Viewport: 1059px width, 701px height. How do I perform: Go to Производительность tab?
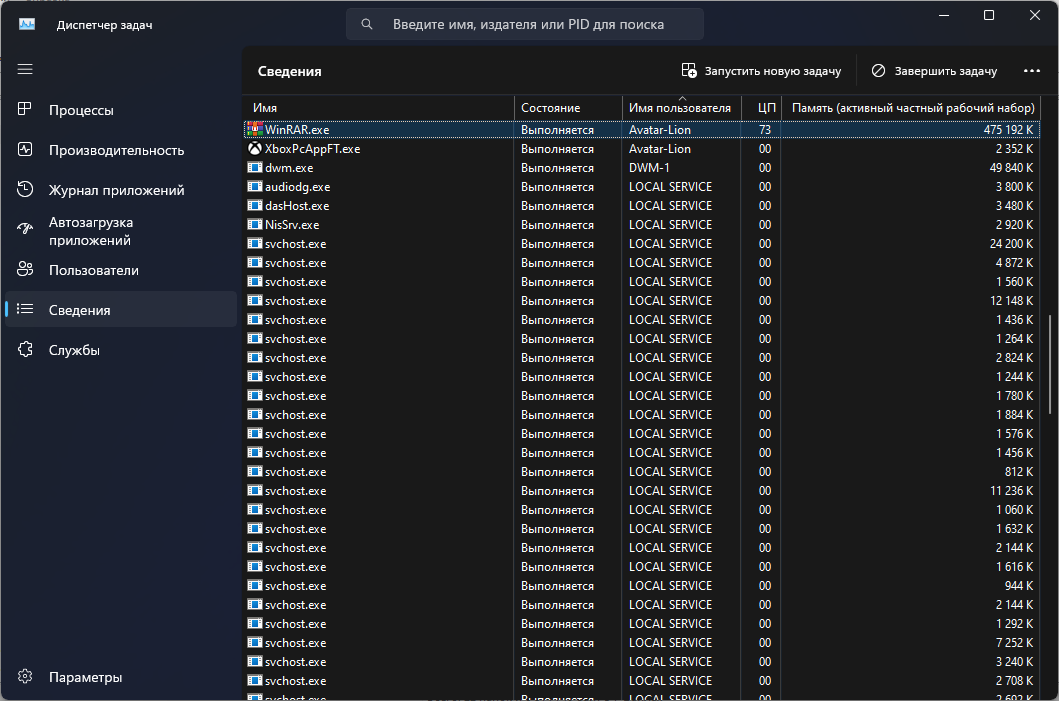click(121, 150)
